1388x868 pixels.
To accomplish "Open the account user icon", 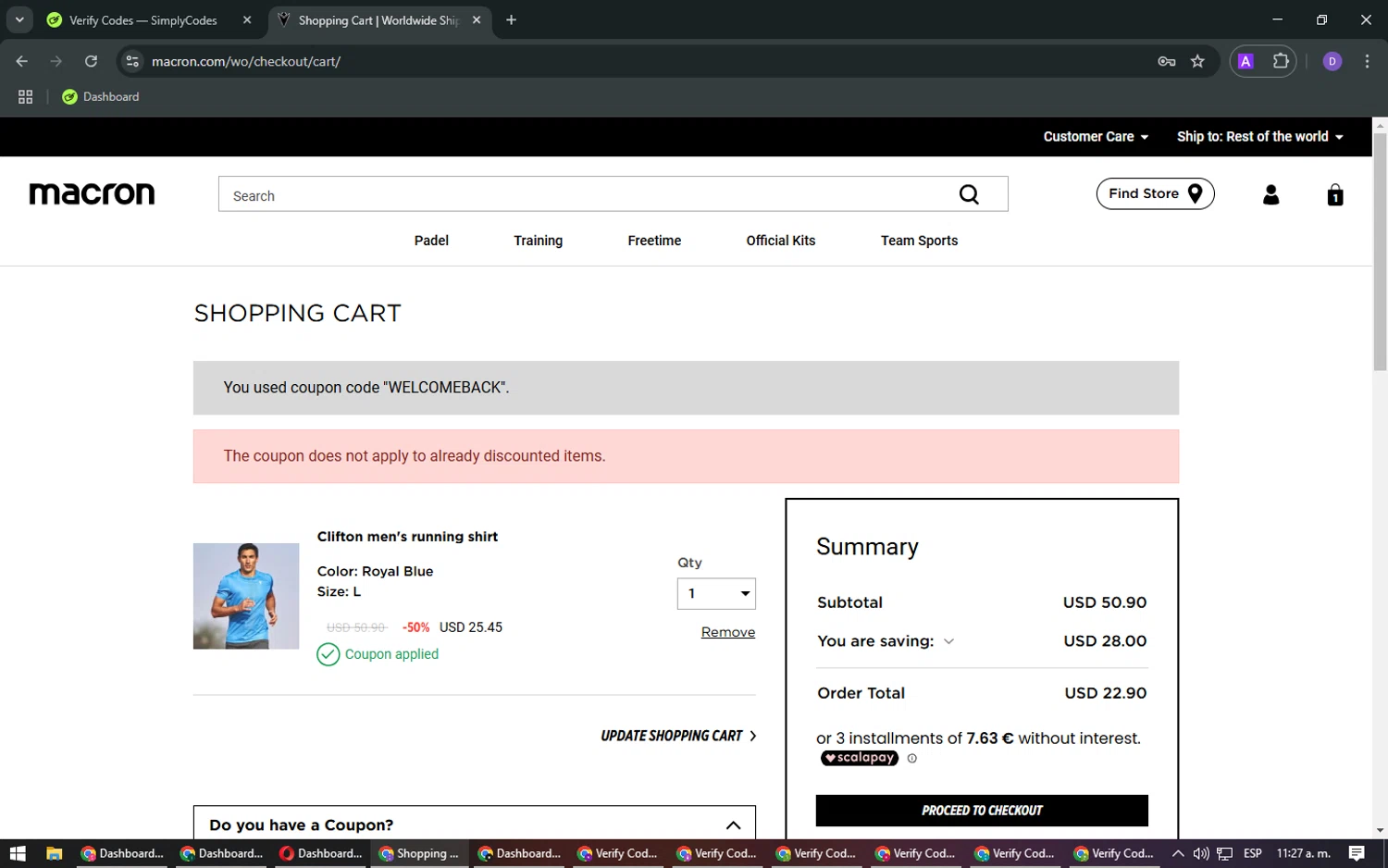I will coord(1270,194).
